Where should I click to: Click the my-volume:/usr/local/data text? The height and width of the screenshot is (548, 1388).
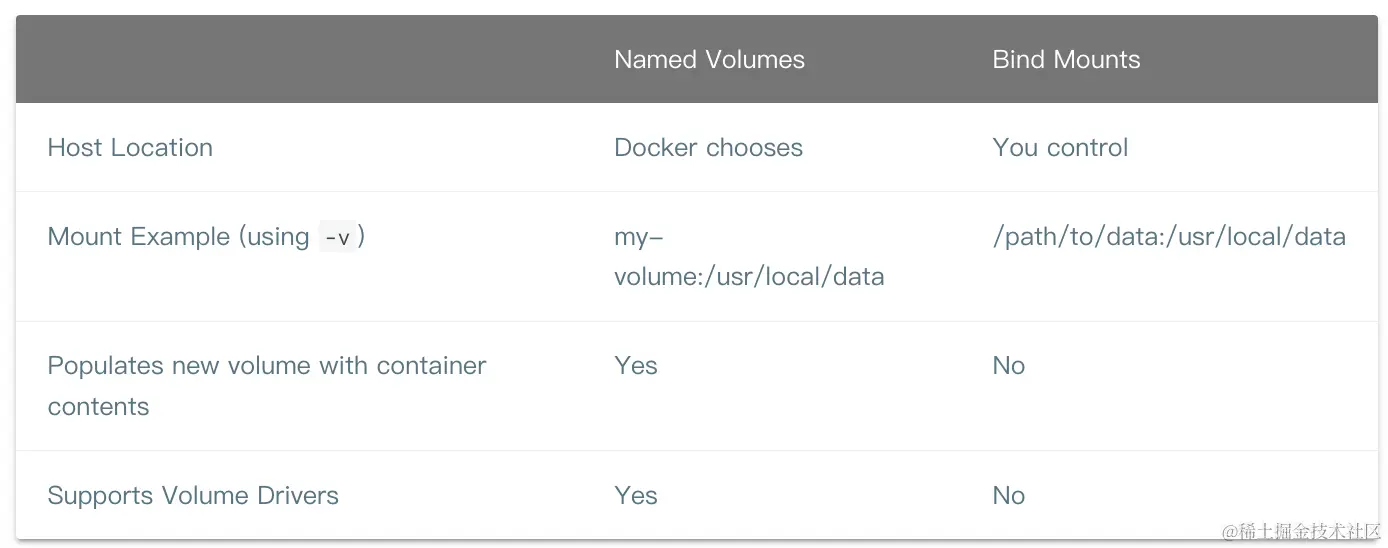click(x=749, y=256)
